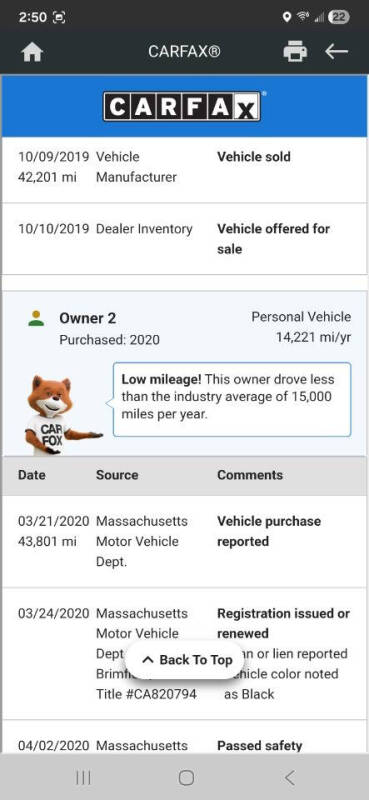Tap the printer icon to print report
The height and width of the screenshot is (800, 369).
pos(296,52)
